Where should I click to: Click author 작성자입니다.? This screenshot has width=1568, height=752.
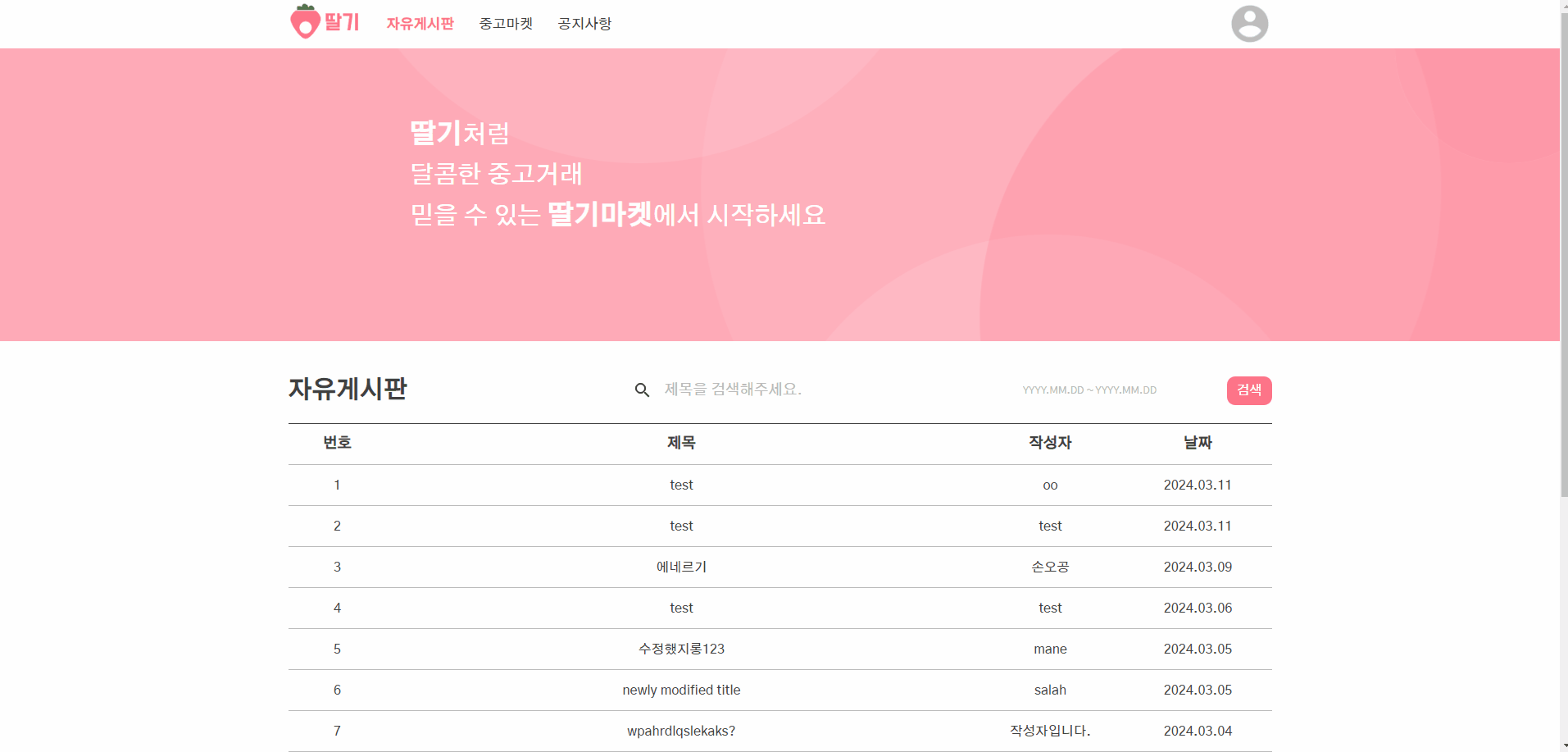point(1050,731)
